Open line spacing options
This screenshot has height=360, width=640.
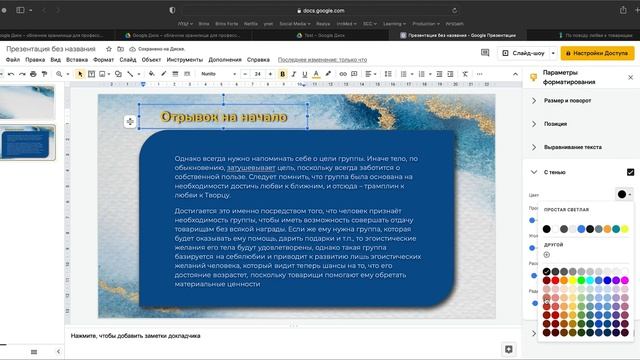coord(388,74)
